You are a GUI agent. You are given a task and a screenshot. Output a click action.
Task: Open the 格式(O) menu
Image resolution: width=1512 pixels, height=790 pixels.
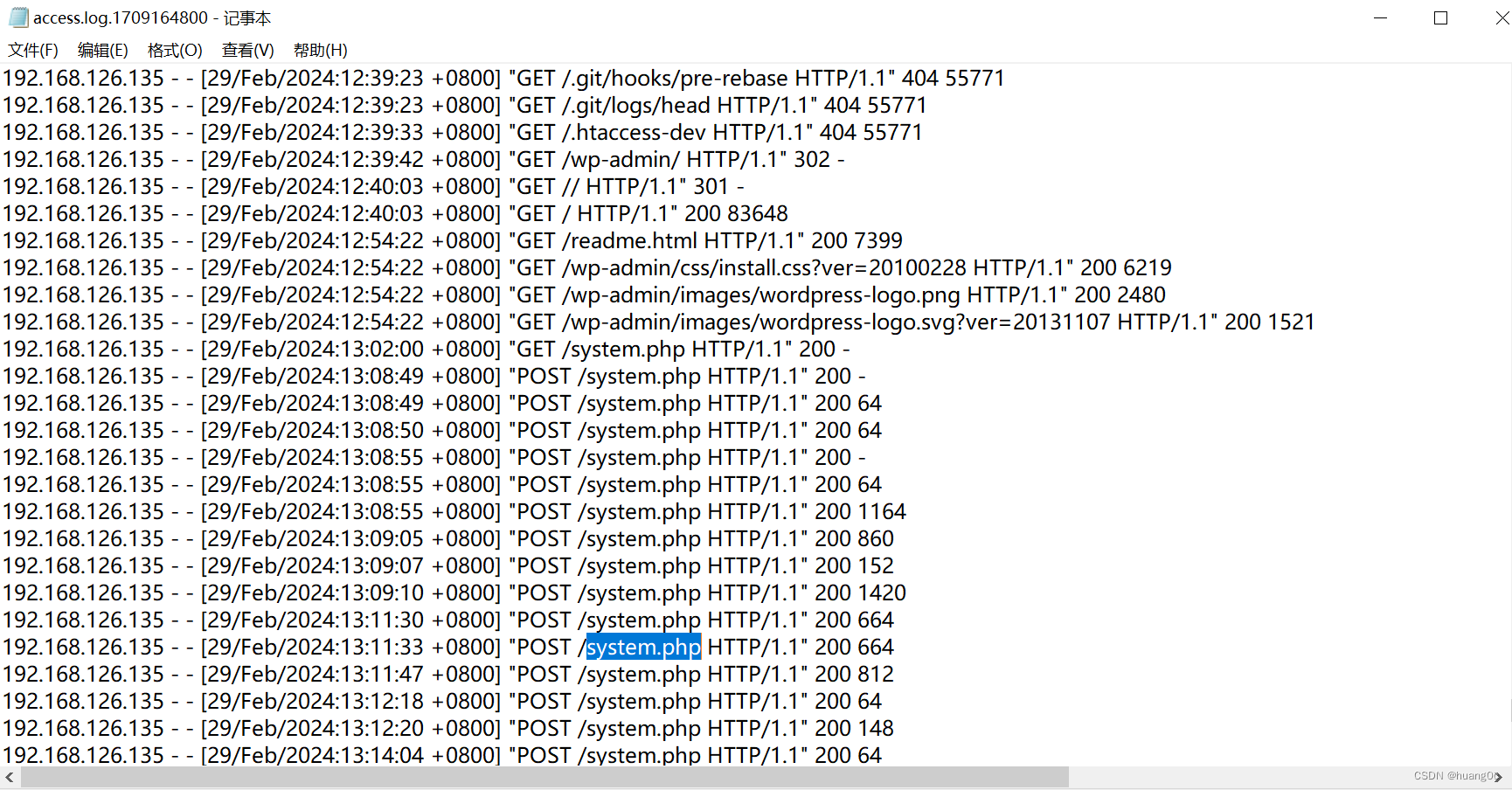click(x=175, y=51)
